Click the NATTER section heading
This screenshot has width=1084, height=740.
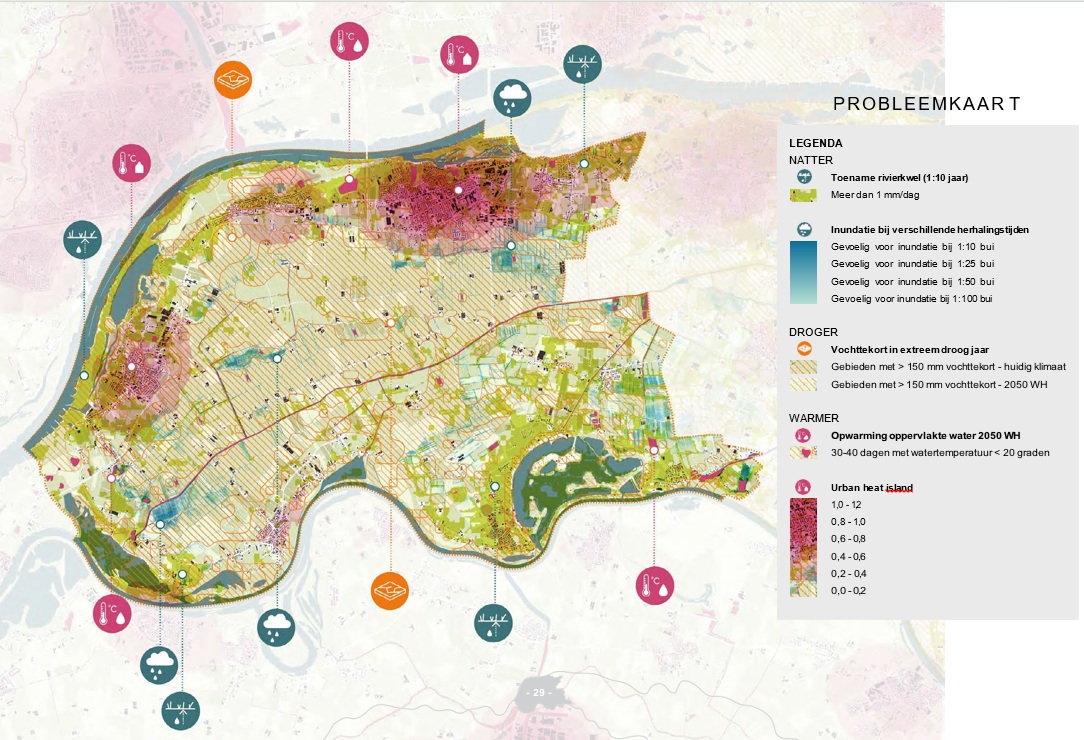(811, 160)
